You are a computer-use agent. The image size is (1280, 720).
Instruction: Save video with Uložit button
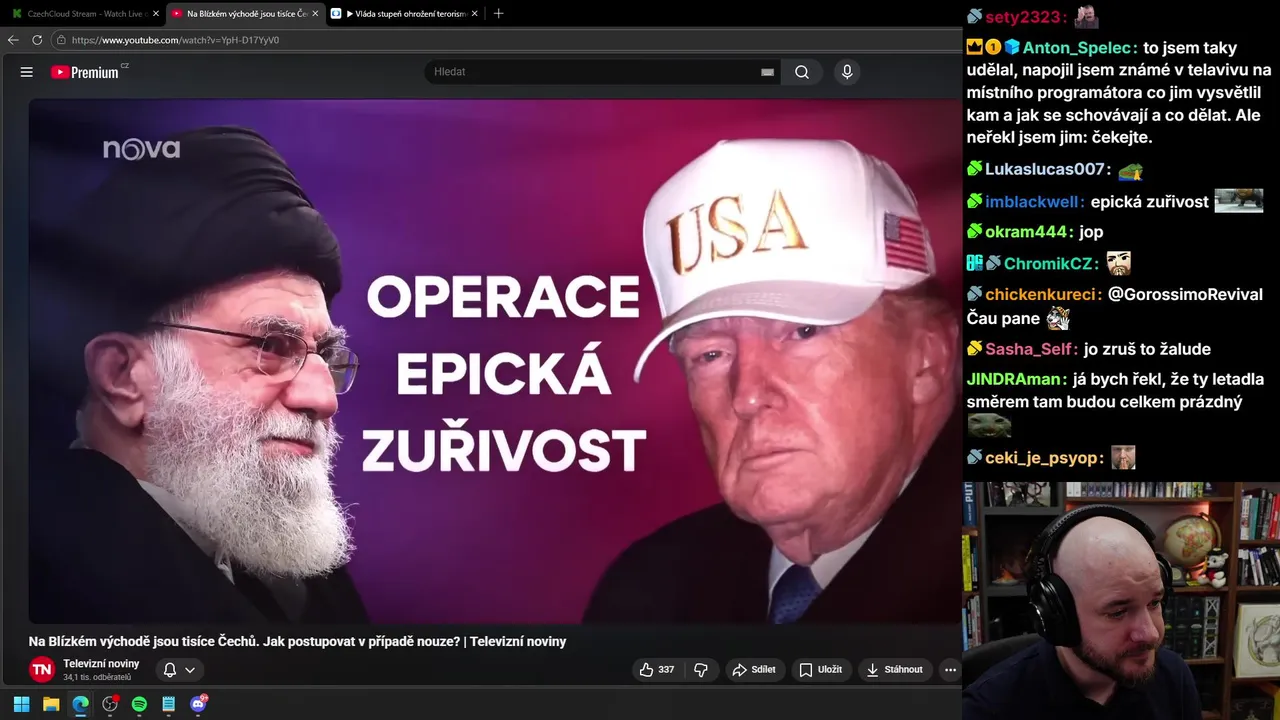(x=820, y=669)
